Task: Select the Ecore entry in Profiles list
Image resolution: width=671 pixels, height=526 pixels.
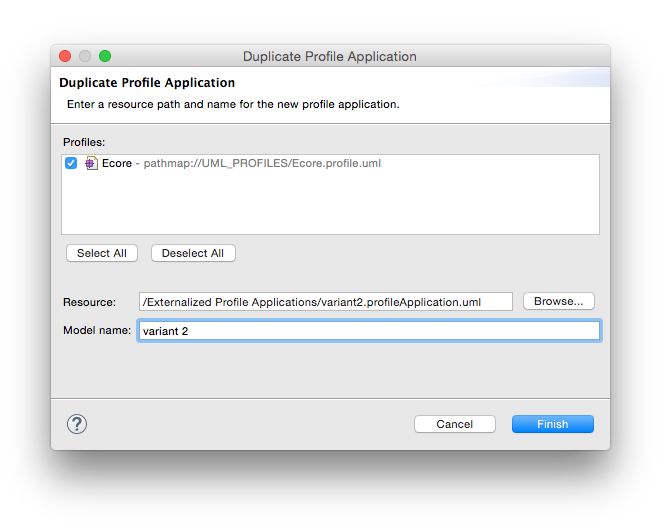Action: (x=117, y=163)
